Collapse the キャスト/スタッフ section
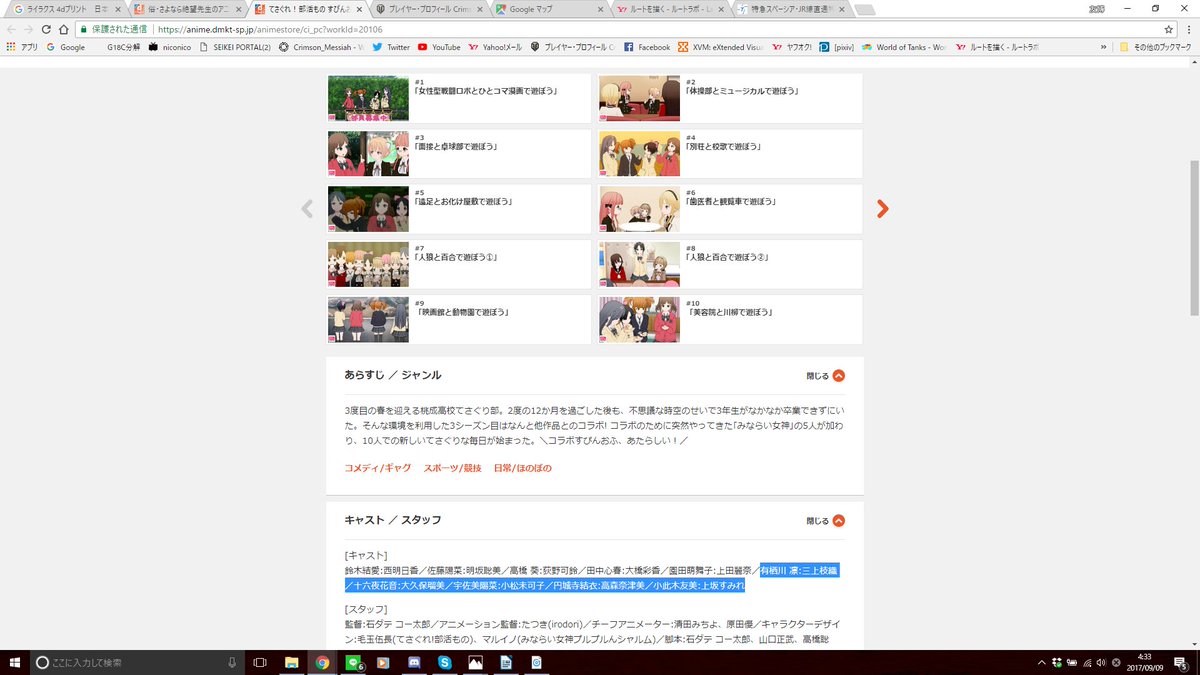Image resolution: width=1200 pixels, height=675 pixels. pos(826,521)
